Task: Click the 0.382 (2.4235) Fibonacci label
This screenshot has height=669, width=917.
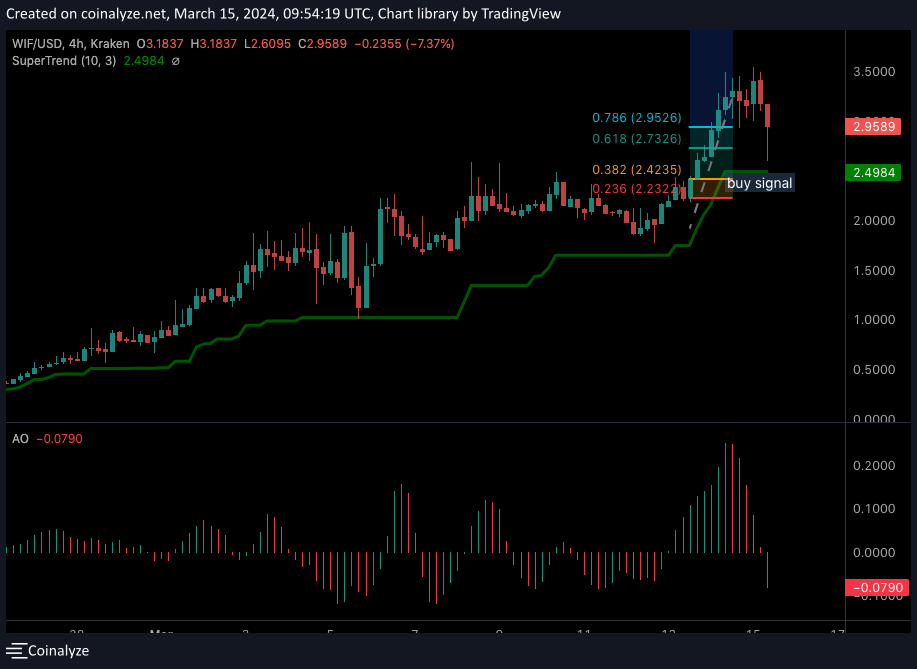Action: (x=637, y=170)
